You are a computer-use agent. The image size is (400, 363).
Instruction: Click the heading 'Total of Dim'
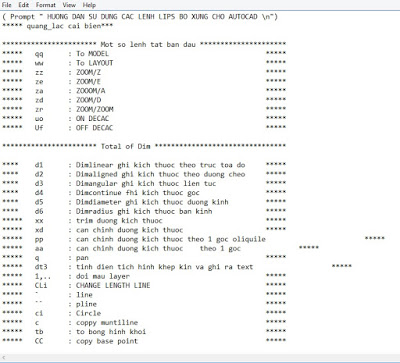tap(126, 146)
